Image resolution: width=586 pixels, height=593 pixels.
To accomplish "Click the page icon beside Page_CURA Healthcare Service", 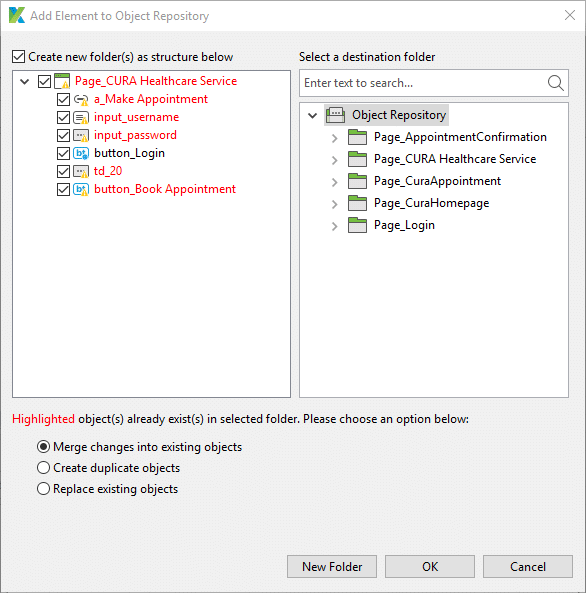I will (x=62, y=81).
